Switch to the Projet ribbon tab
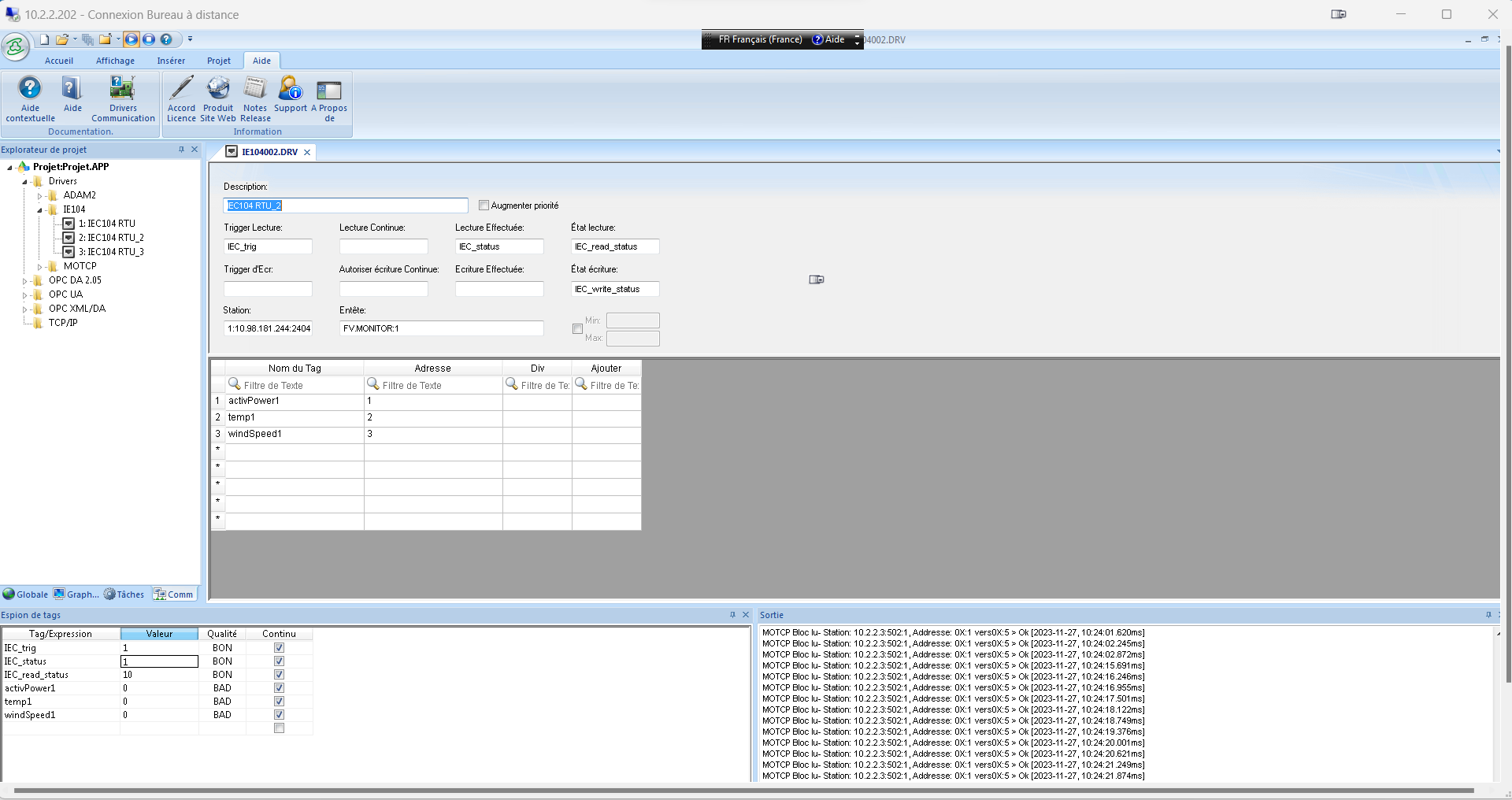Viewport: 1512px width, 800px height. (218, 61)
